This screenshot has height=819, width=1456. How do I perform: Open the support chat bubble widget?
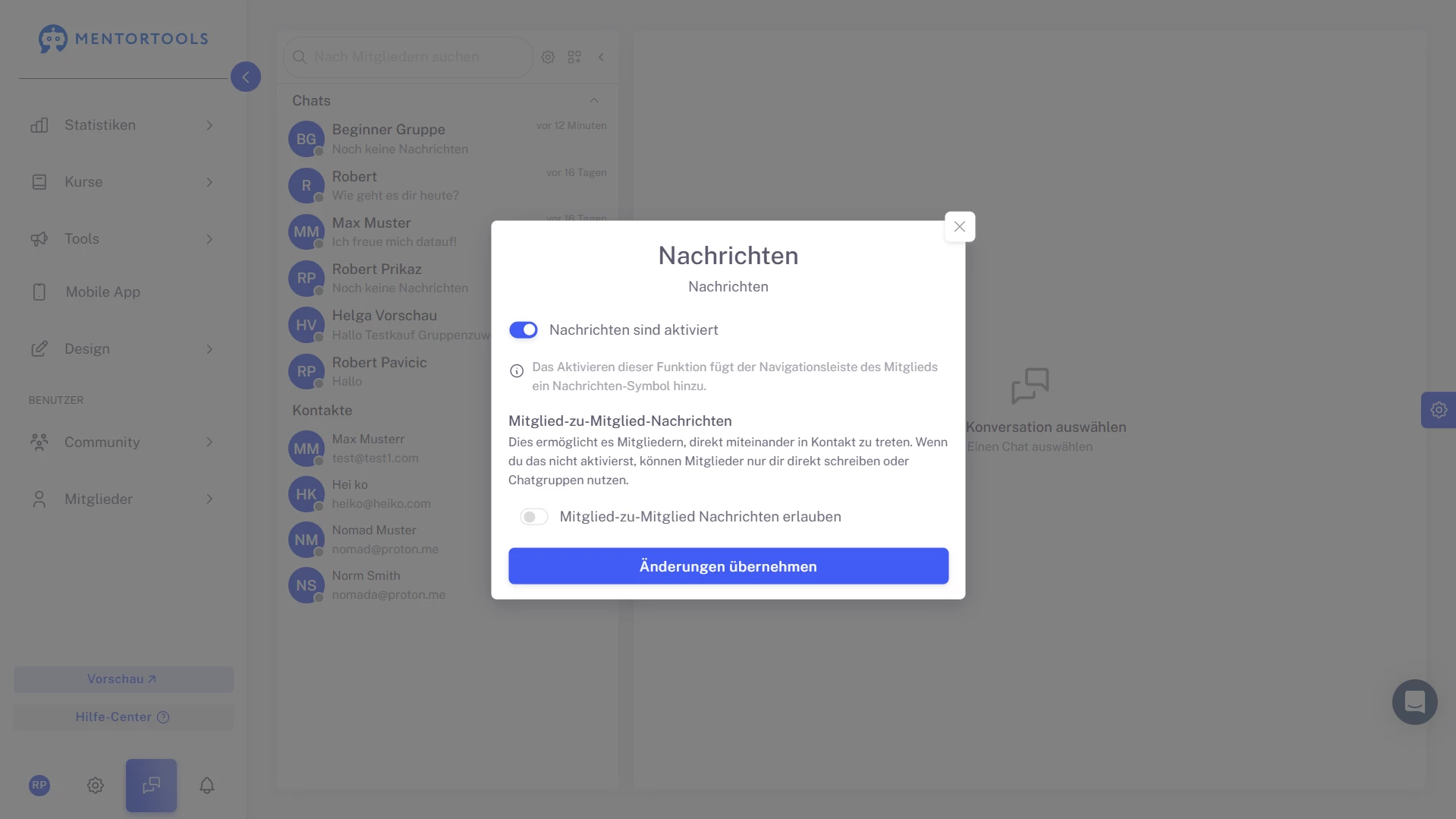[1414, 701]
